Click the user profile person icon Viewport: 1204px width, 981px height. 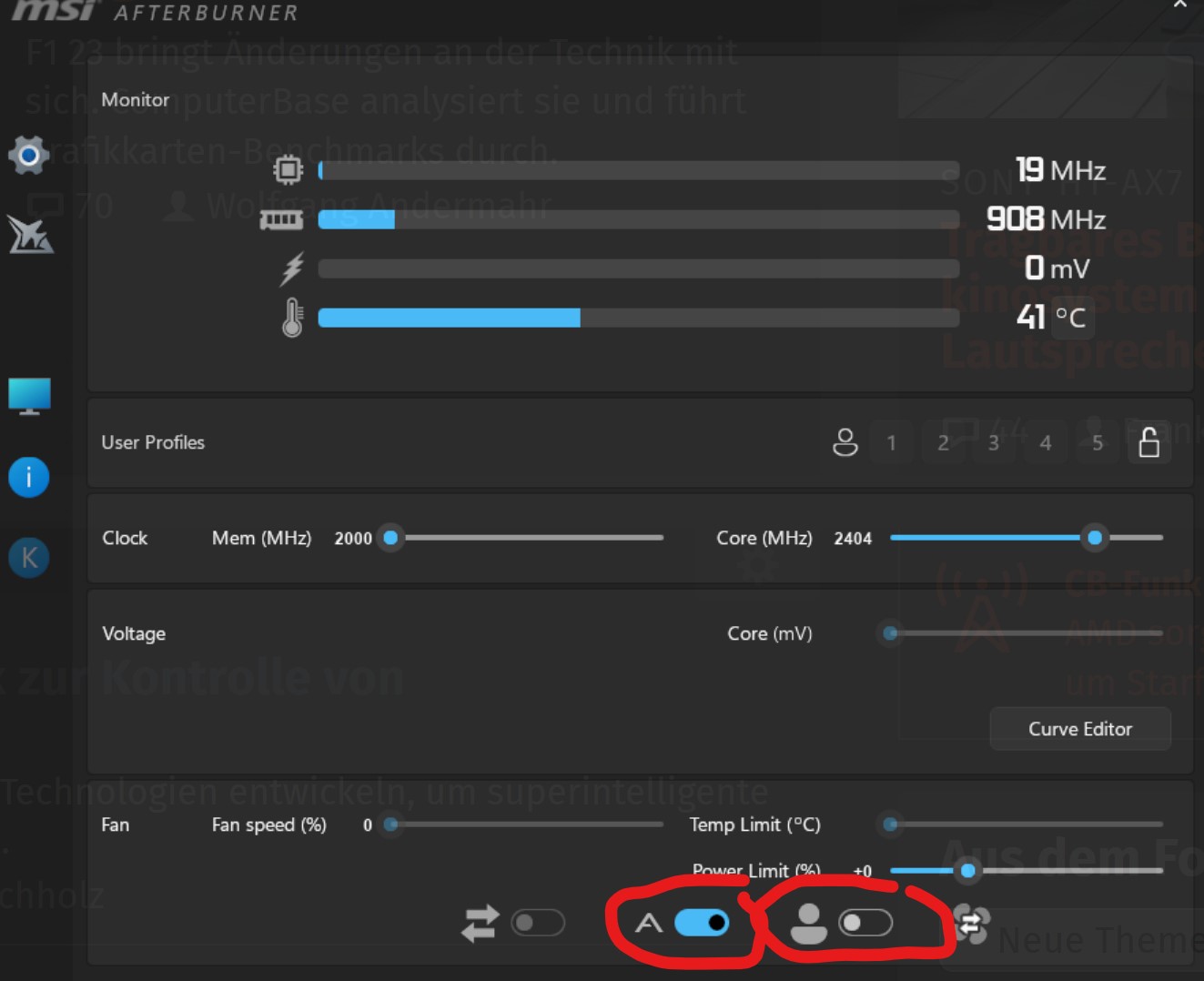coord(845,442)
